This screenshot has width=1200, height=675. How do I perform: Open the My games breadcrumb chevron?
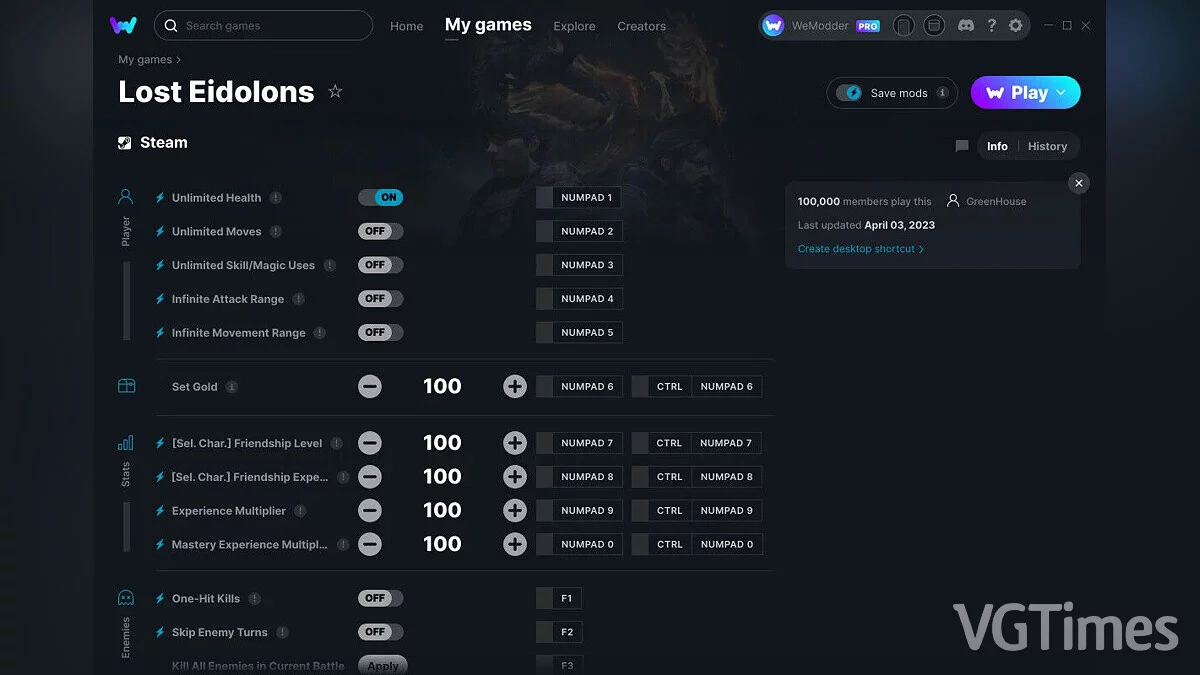tap(178, 60)
